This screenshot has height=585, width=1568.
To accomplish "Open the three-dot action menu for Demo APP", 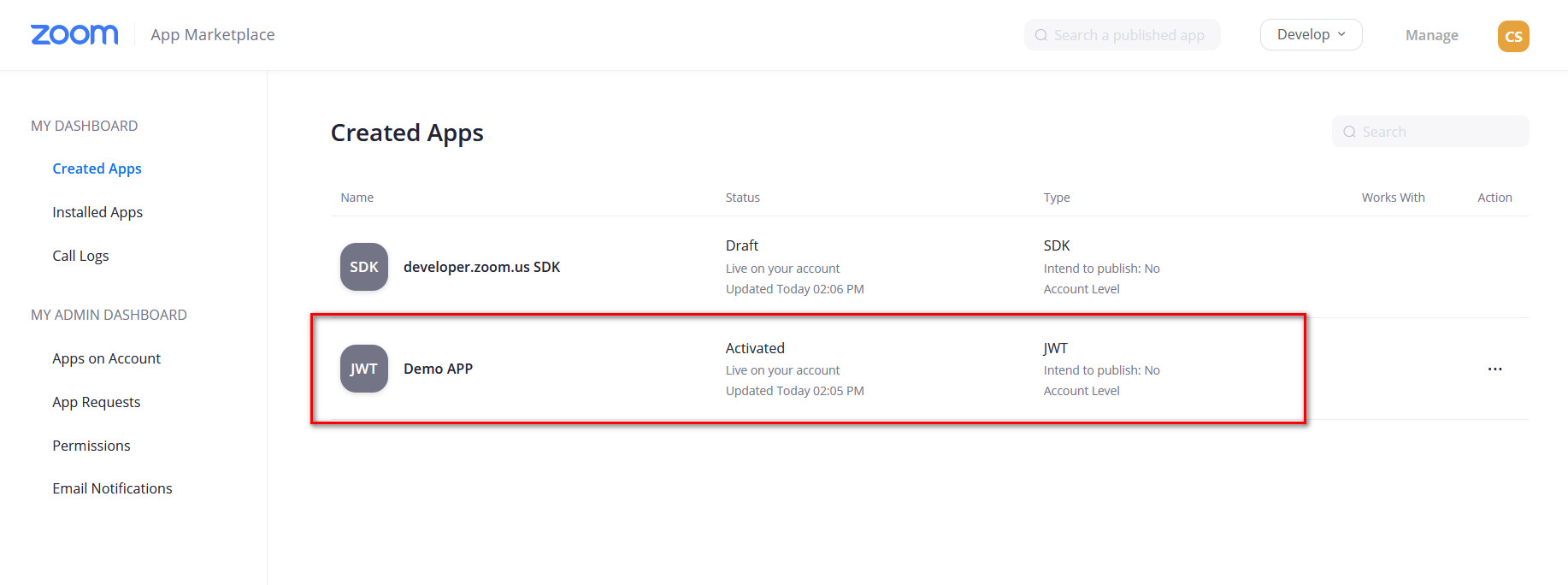I will pos(1494,369).
